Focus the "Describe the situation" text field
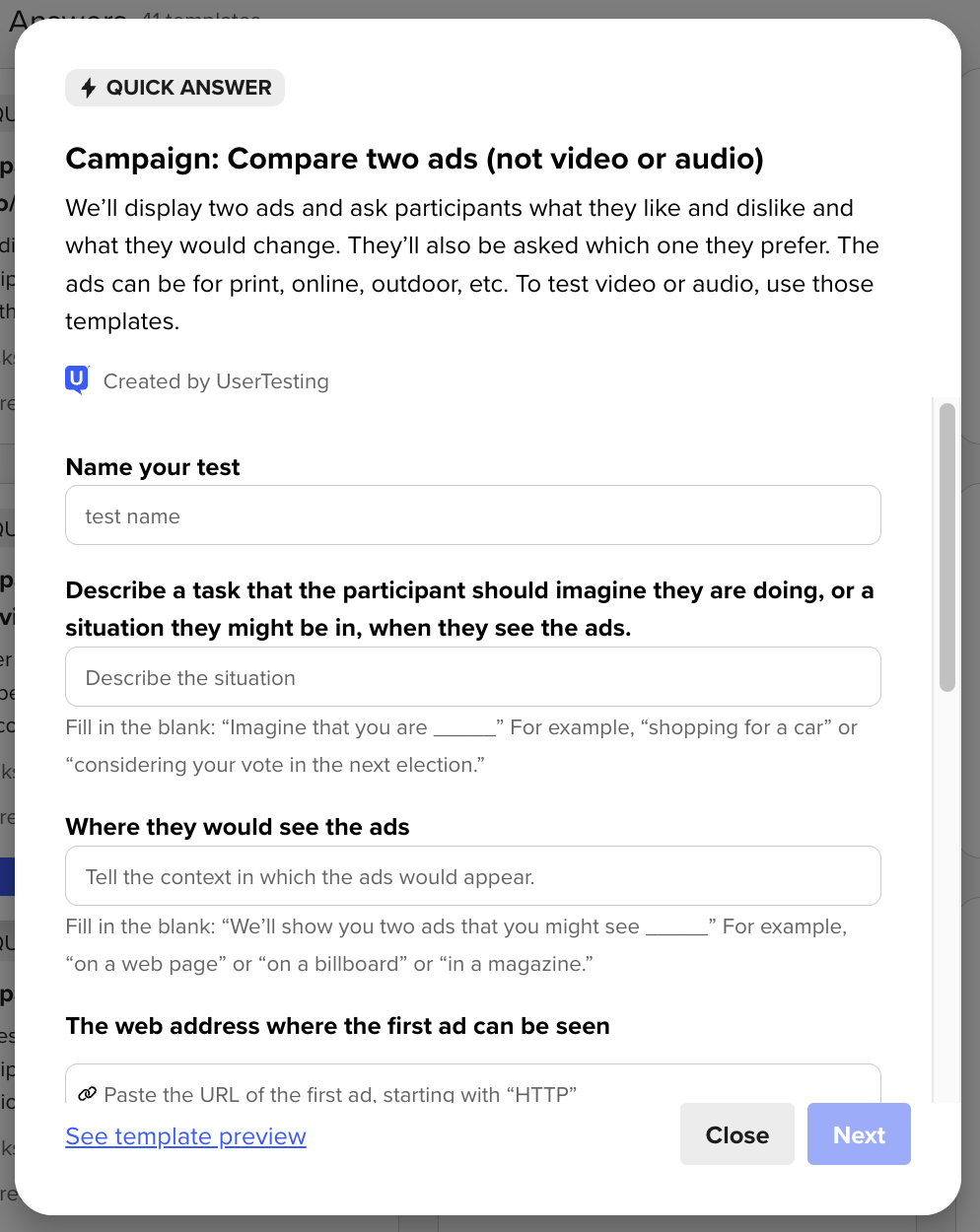980x1232 pixels. 472,677
